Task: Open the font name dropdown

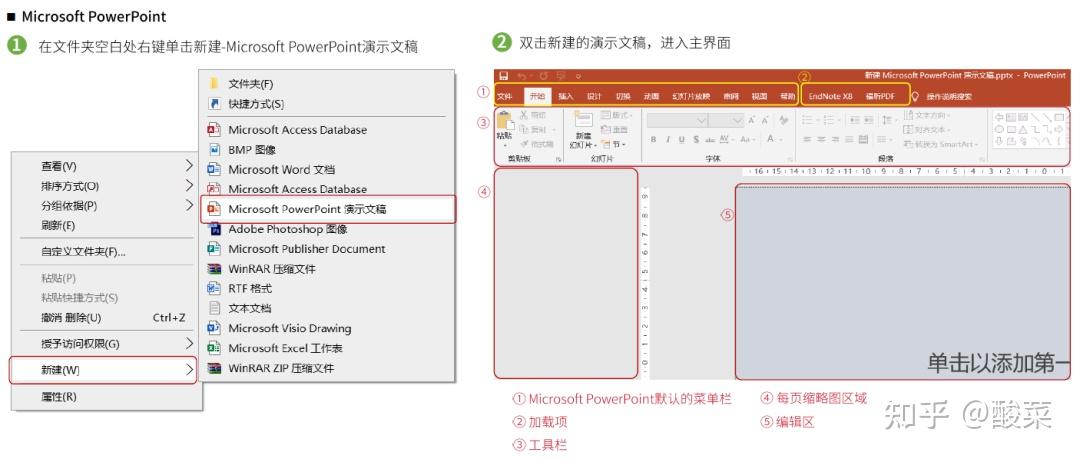Action: (x=678, y=121)
